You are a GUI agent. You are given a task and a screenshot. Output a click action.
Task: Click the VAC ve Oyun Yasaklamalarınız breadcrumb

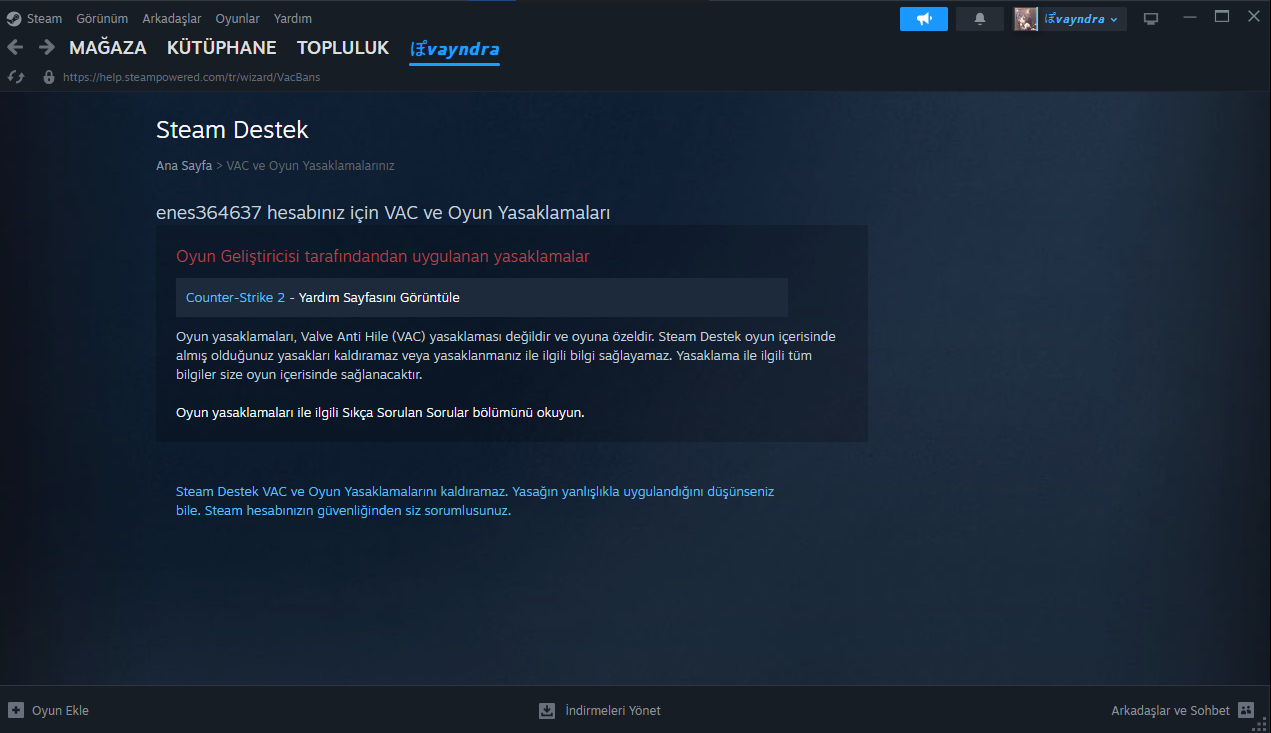pyautogui.click(x=310, y=166)
